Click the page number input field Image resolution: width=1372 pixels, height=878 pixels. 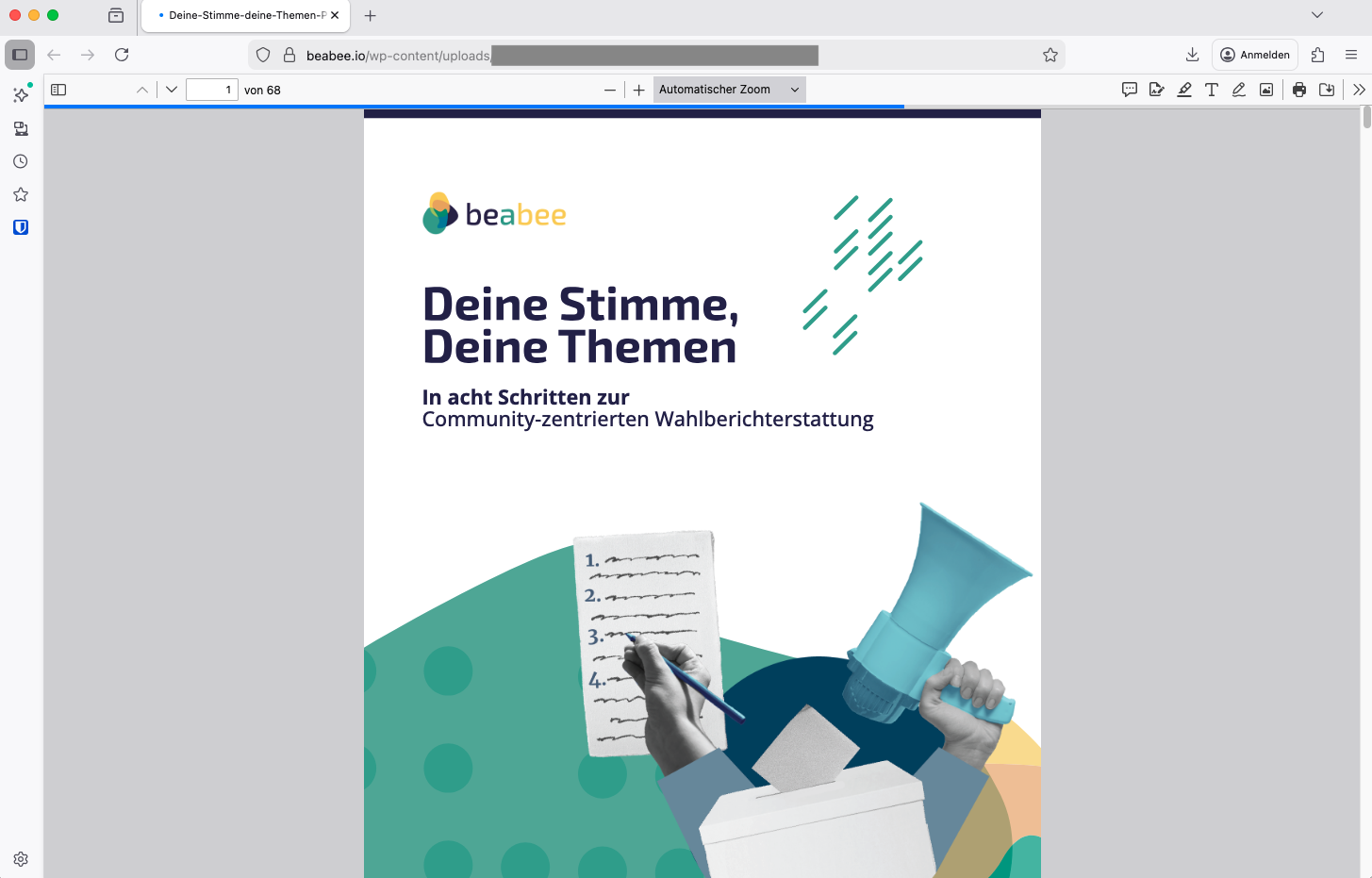[x=211, y=90]
